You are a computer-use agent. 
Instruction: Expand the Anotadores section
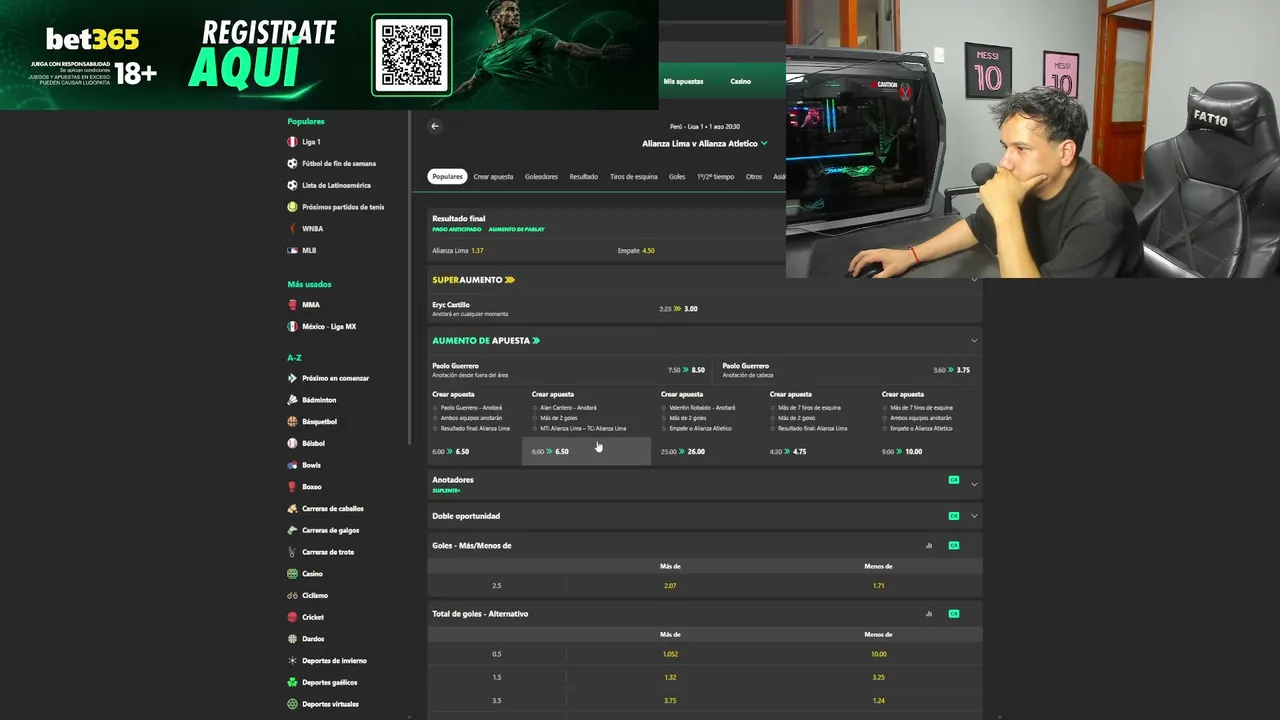[x=974, y=485]
